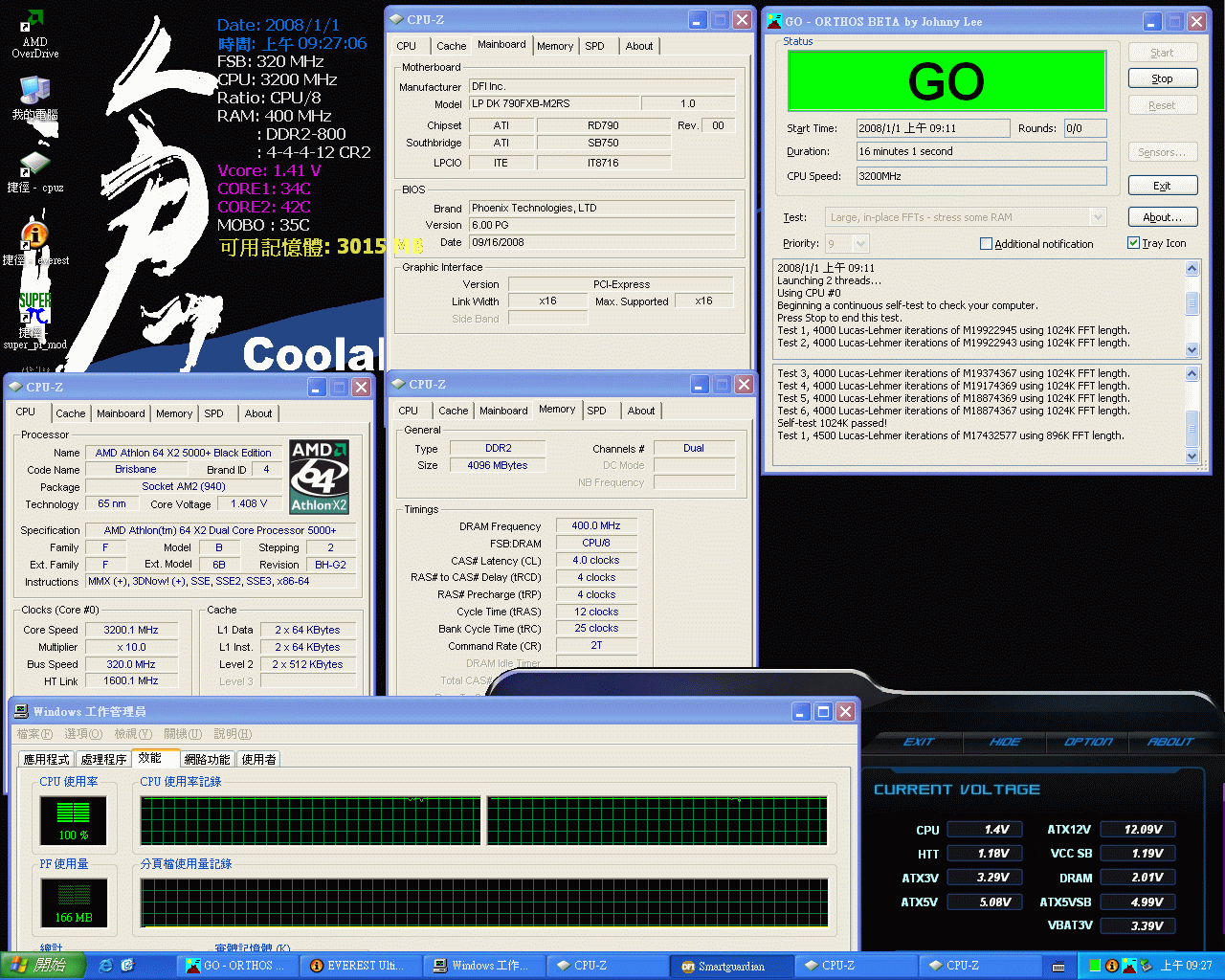This screenshot has height=980, width=1225.
Task: Launch Internet Explorer from quick launch
Action: 106,966
